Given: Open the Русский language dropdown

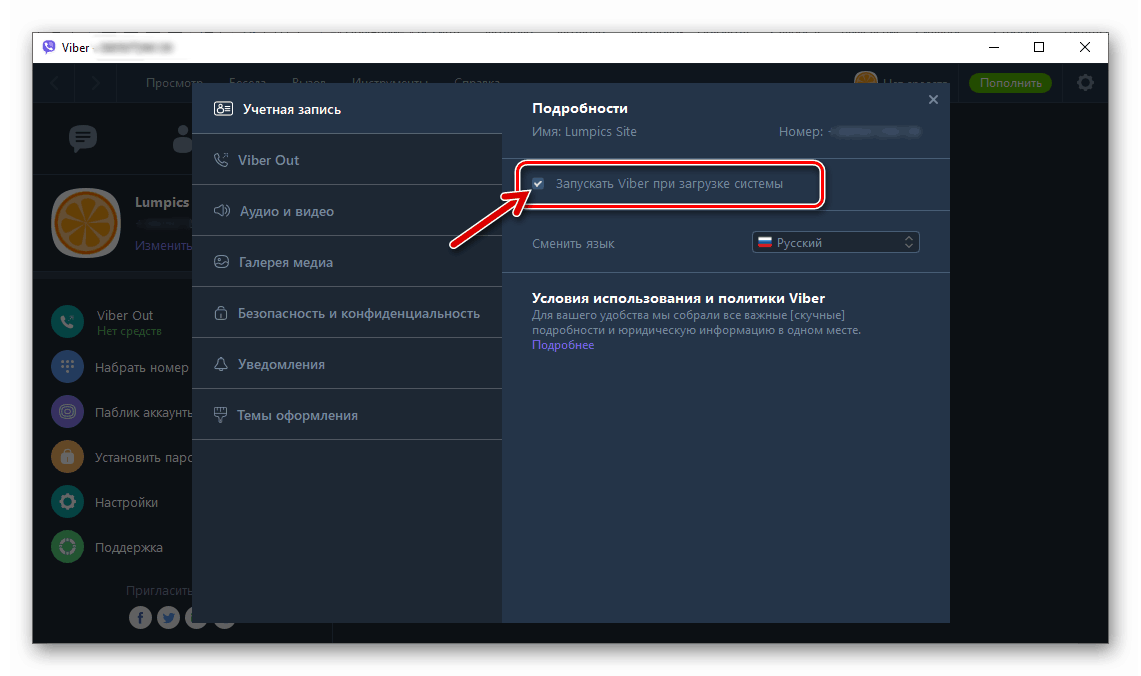Looking at the screenshot, I should click(x=835, y=242).
